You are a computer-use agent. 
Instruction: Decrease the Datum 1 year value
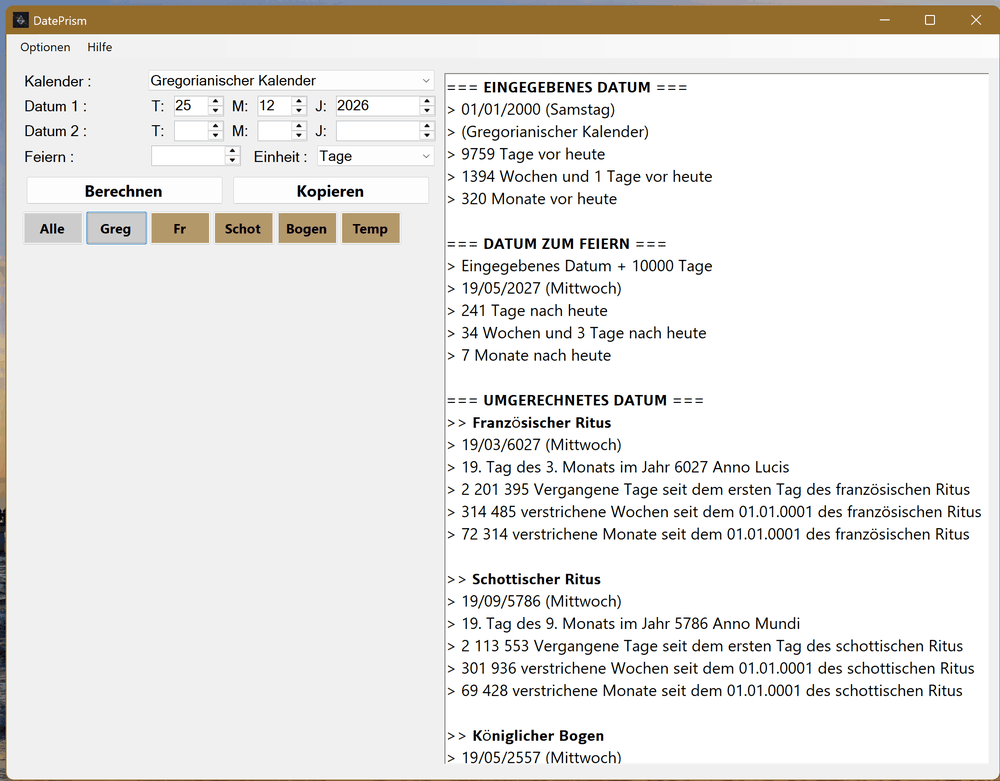click(x=427, y=110)
